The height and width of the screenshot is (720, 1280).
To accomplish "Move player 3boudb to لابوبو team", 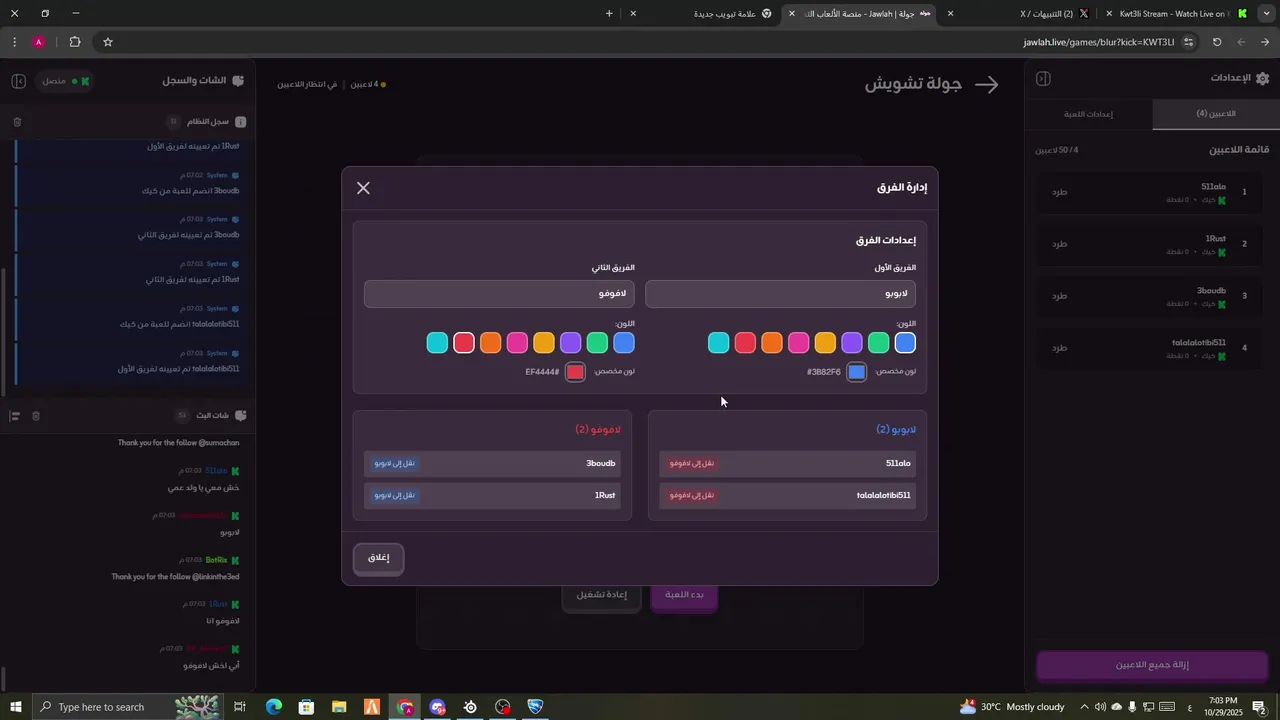I will 395,463.
